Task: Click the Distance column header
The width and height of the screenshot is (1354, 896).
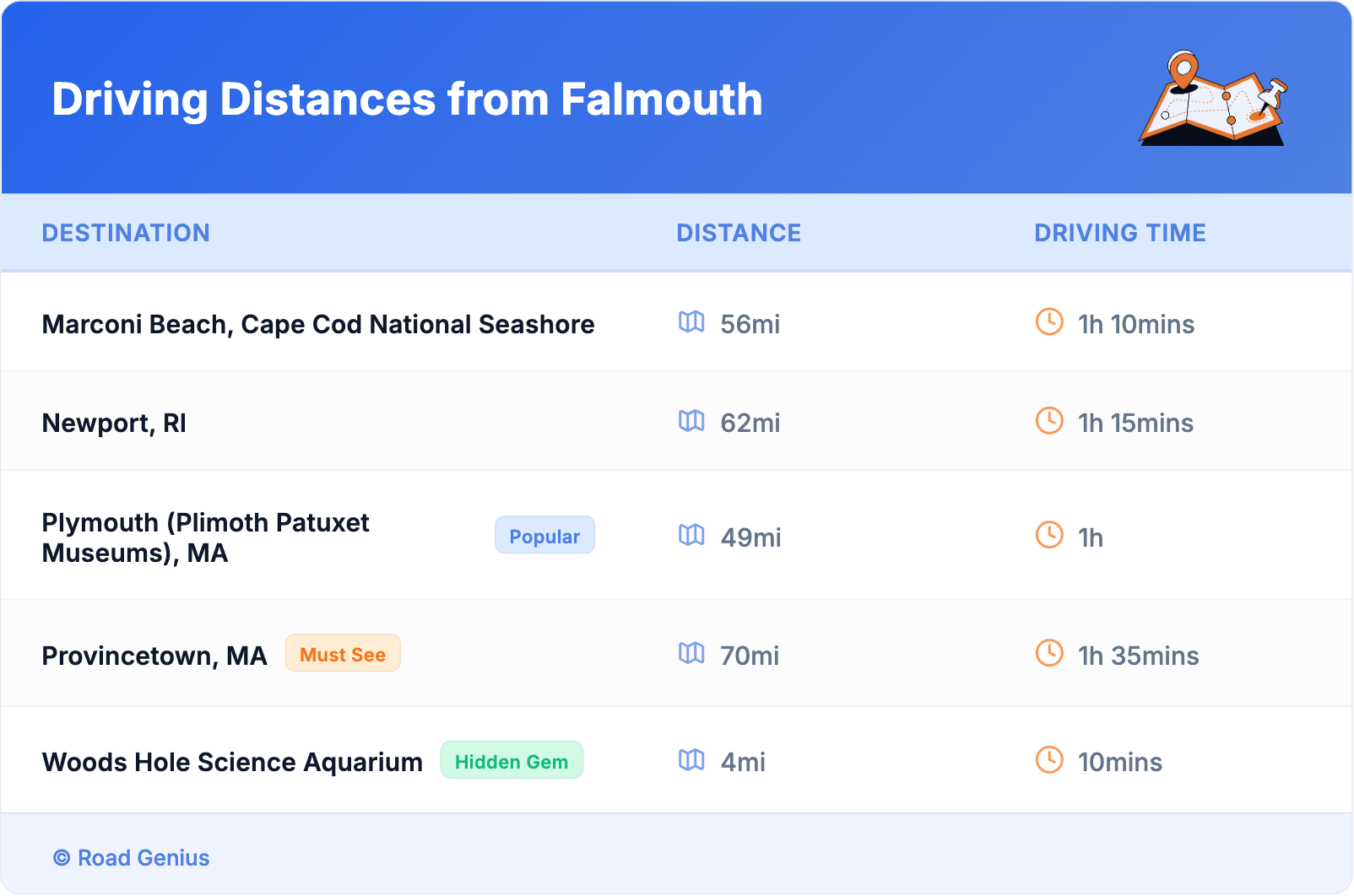Action: 739,233
